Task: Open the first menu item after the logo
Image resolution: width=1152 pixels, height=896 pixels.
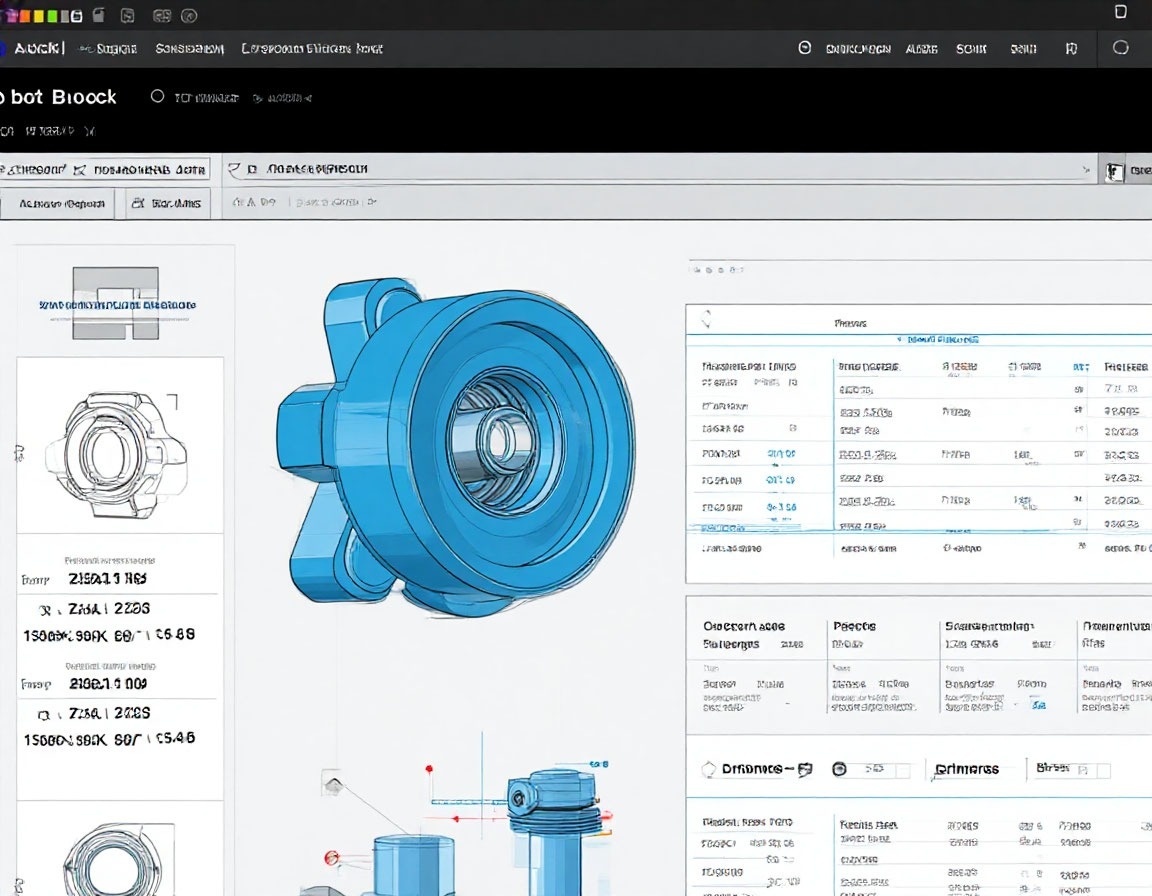Action: (x=108, y=48)
